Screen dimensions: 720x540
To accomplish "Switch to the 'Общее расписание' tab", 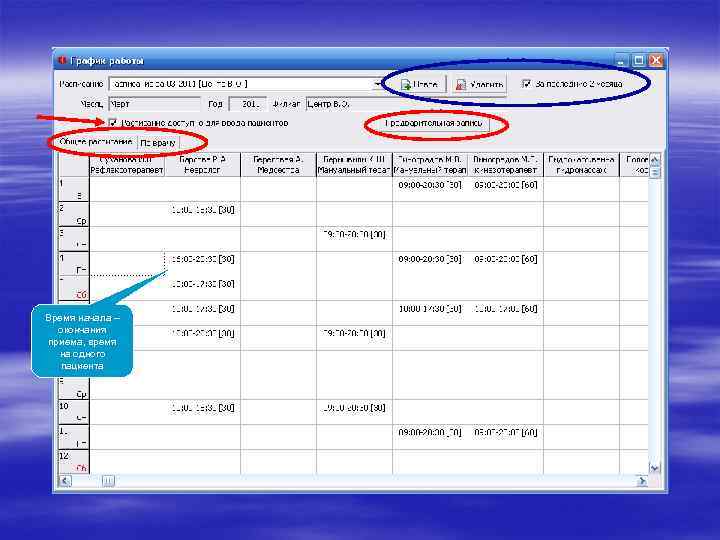I will click(96, 142).
